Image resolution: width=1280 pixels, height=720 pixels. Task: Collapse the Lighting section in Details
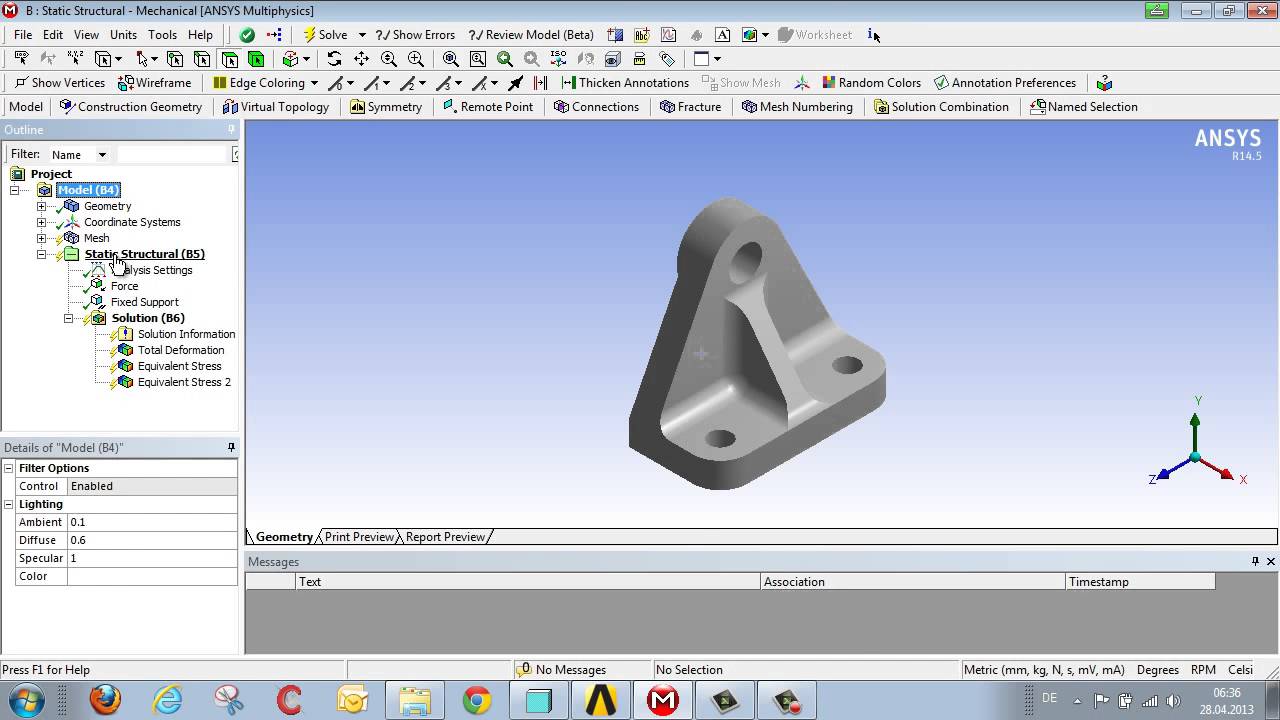click(9, 504)
